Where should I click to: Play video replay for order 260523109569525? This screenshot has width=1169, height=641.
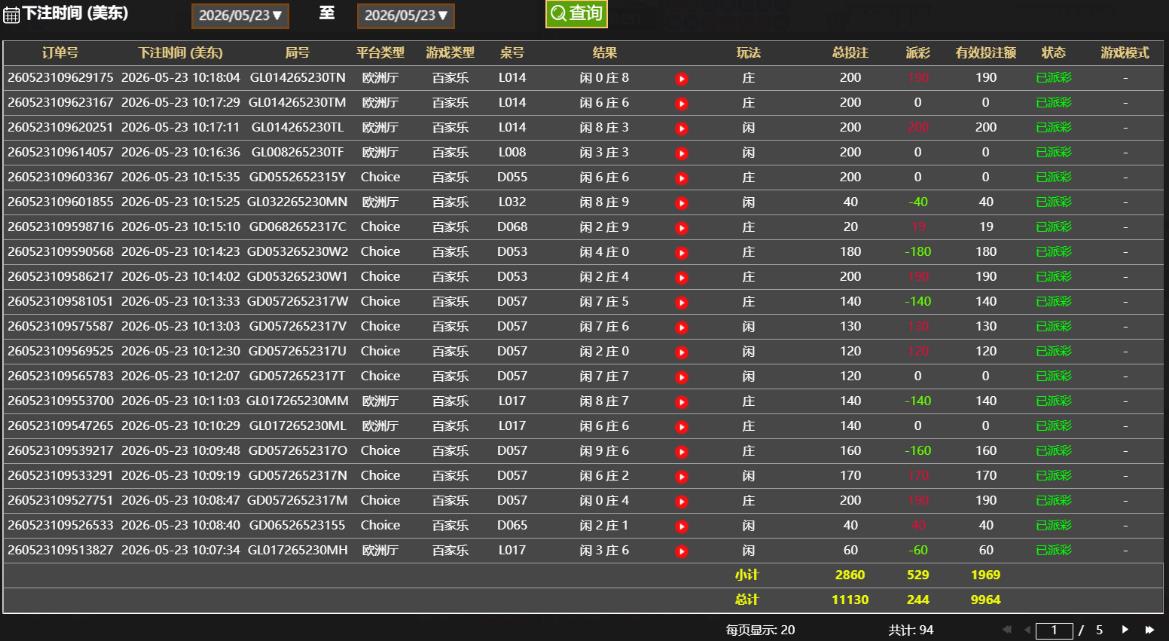click(681, 352)
